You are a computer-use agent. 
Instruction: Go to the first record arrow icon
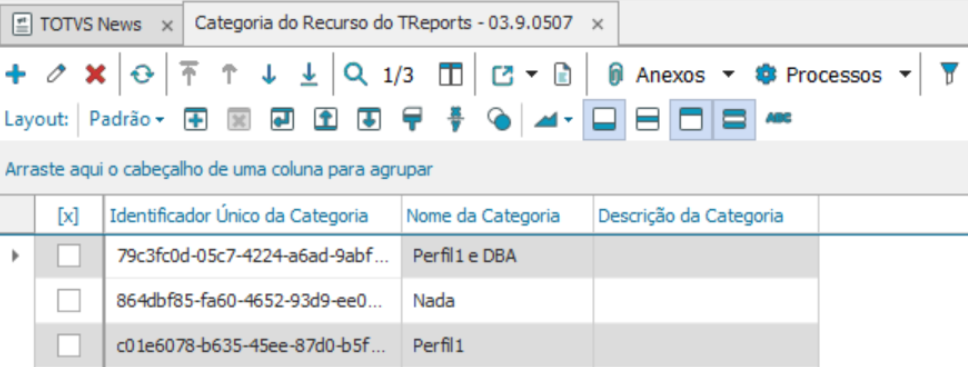click(189, 74)
